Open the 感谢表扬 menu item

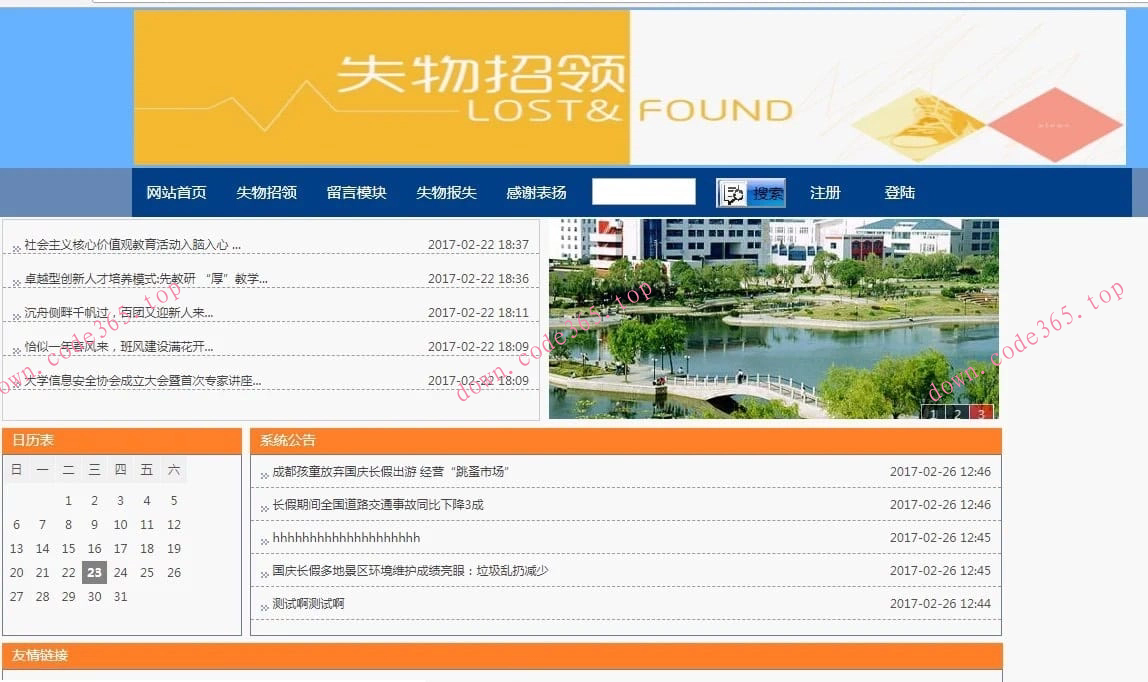(x=534, y=191)
